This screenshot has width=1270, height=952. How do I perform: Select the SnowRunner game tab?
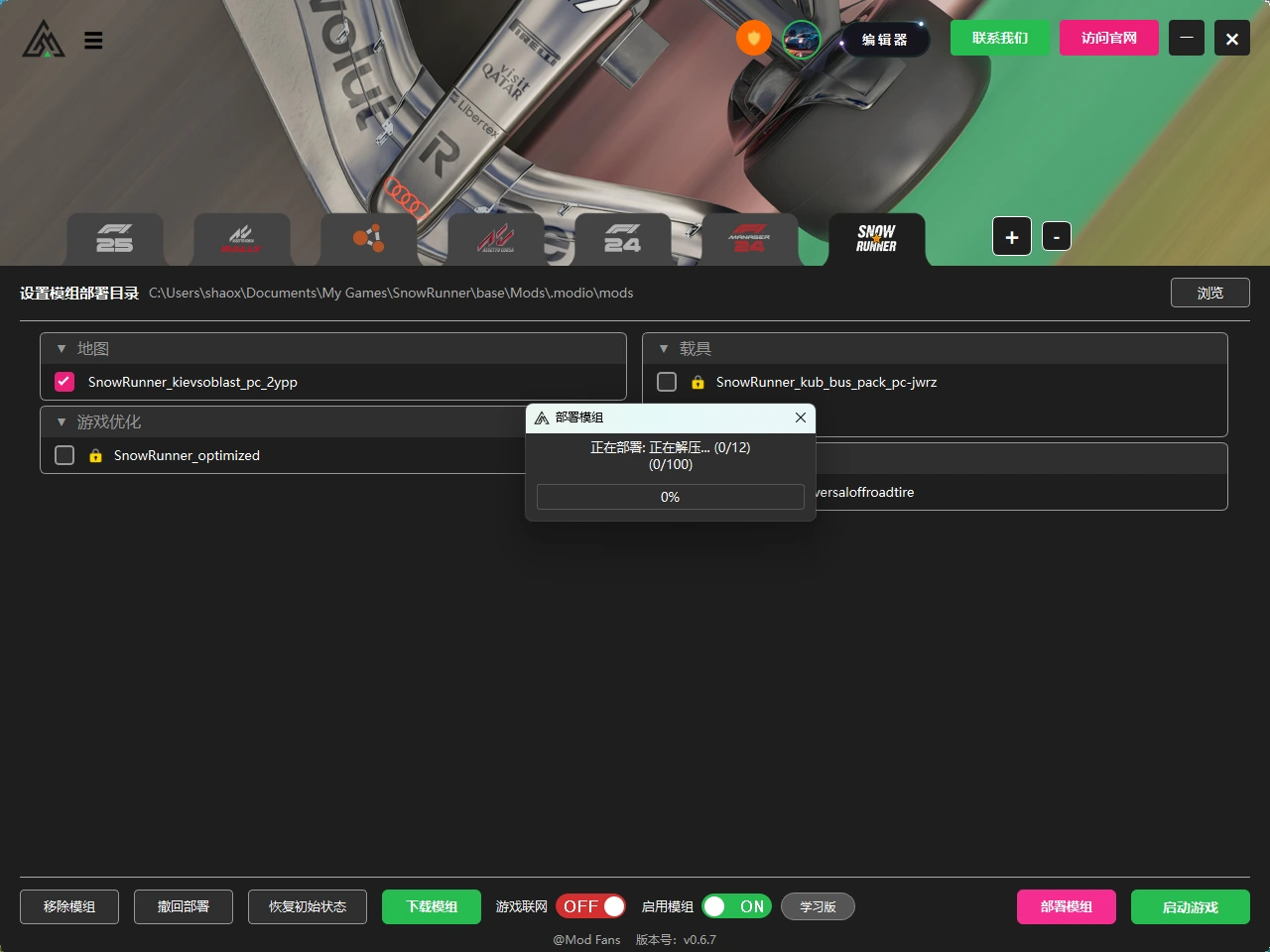coord(877,239)
